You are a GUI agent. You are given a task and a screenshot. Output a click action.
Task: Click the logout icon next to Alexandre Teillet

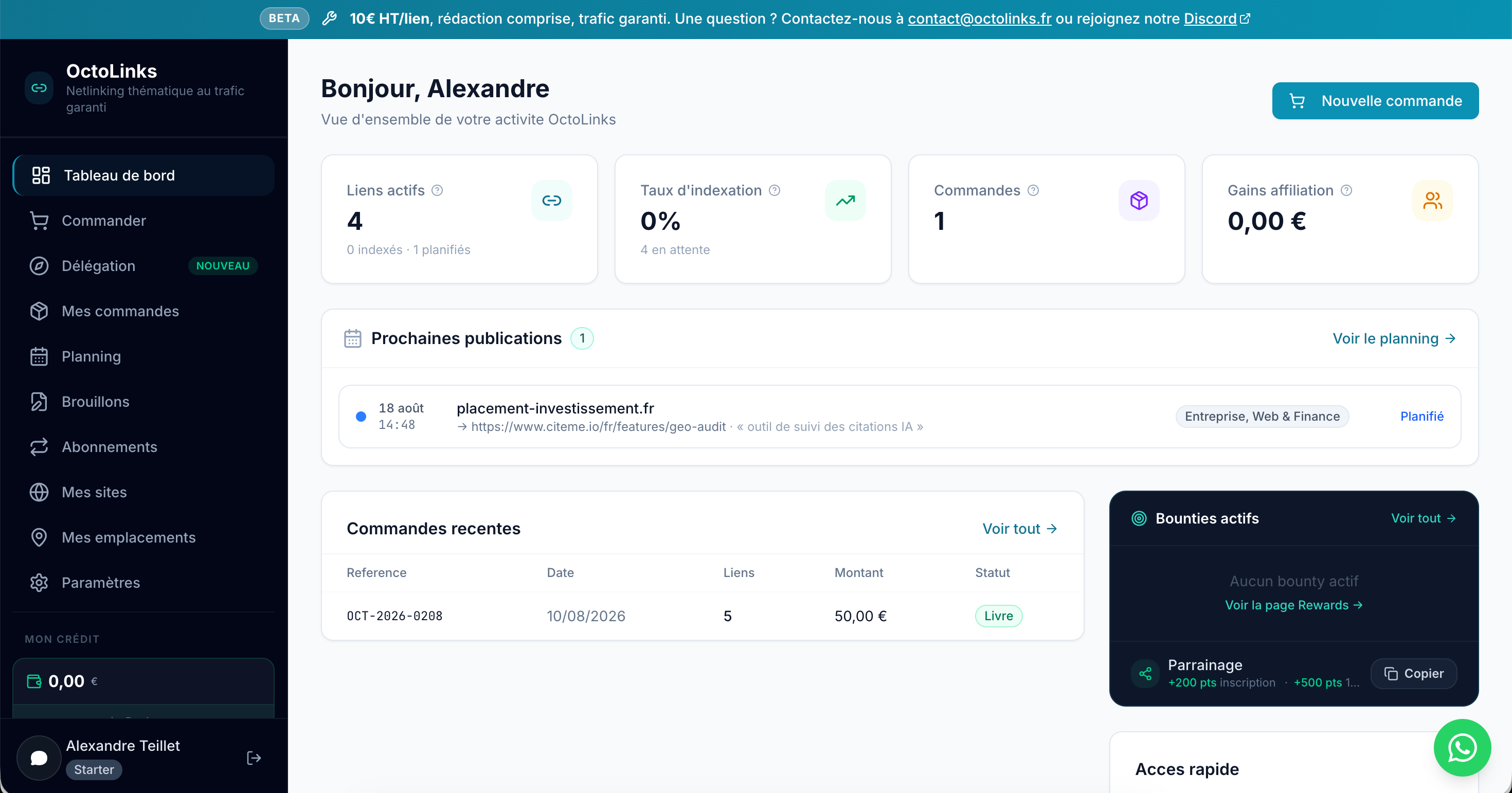tap(254, 758)
